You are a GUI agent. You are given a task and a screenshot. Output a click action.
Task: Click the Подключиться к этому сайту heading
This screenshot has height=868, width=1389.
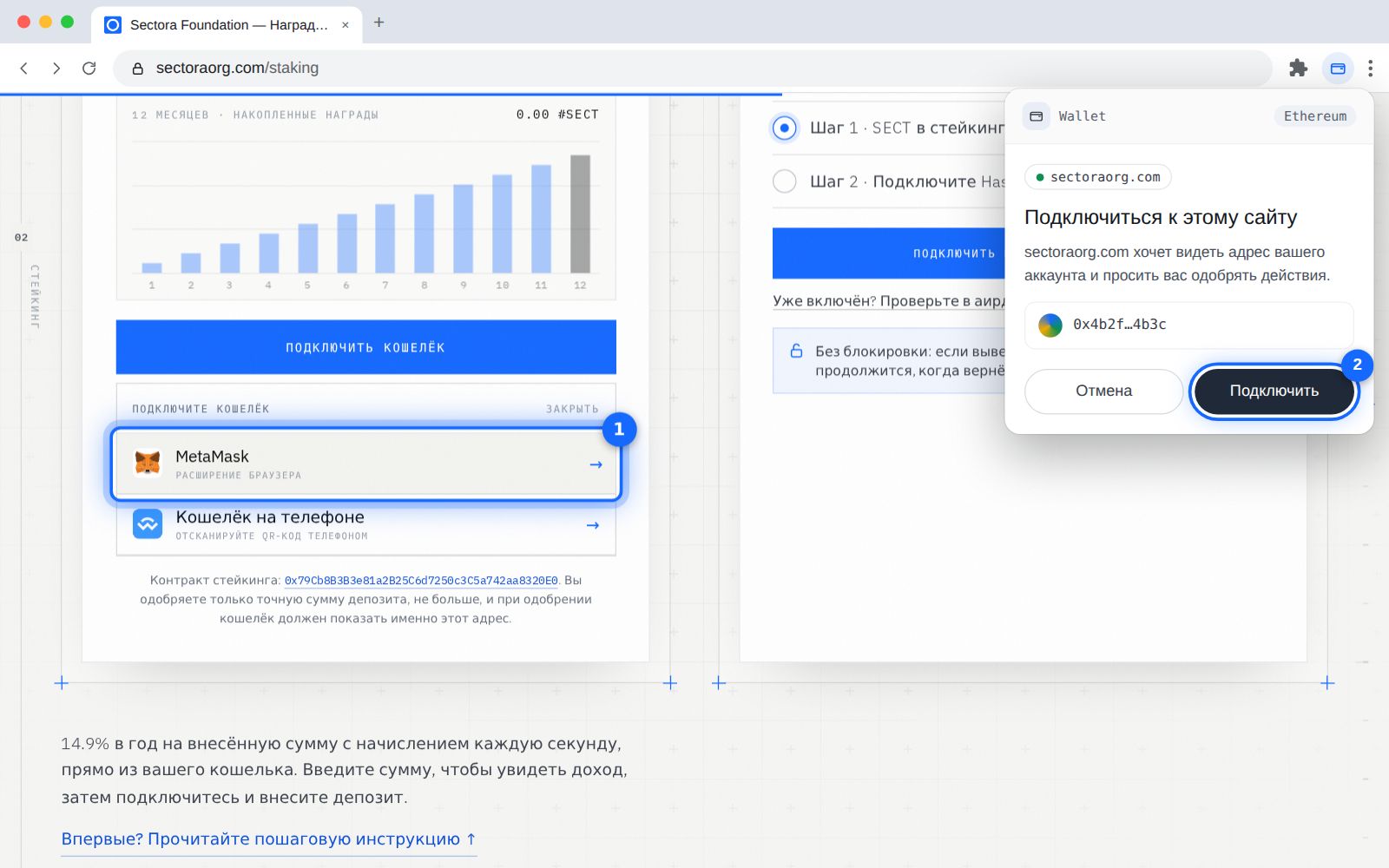click(x=1161, y=217)
